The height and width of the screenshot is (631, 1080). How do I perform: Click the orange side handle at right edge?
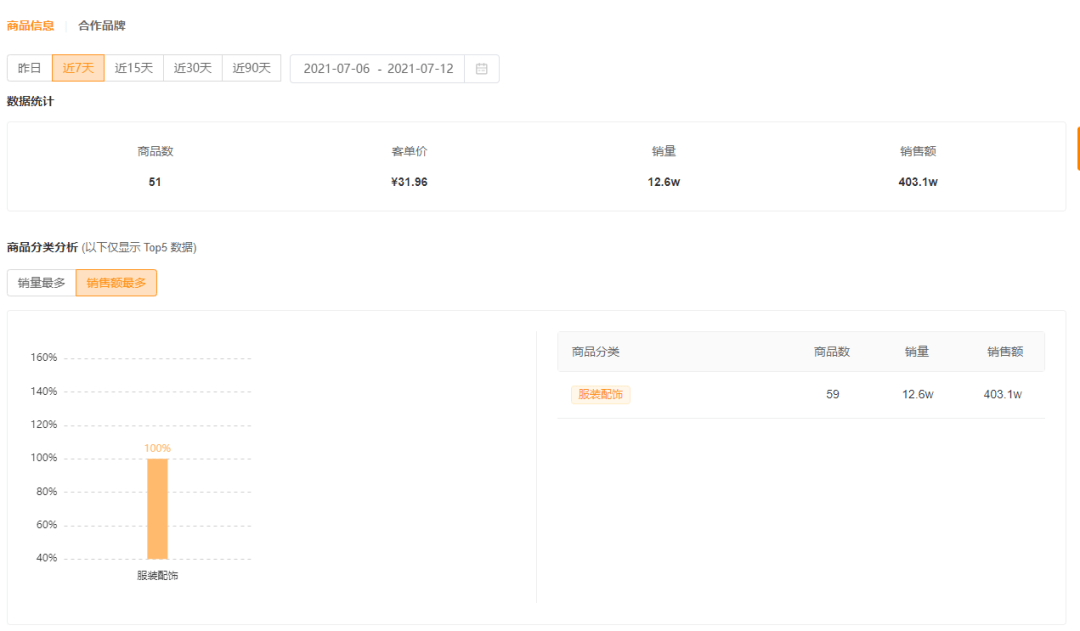(1077, 148)
